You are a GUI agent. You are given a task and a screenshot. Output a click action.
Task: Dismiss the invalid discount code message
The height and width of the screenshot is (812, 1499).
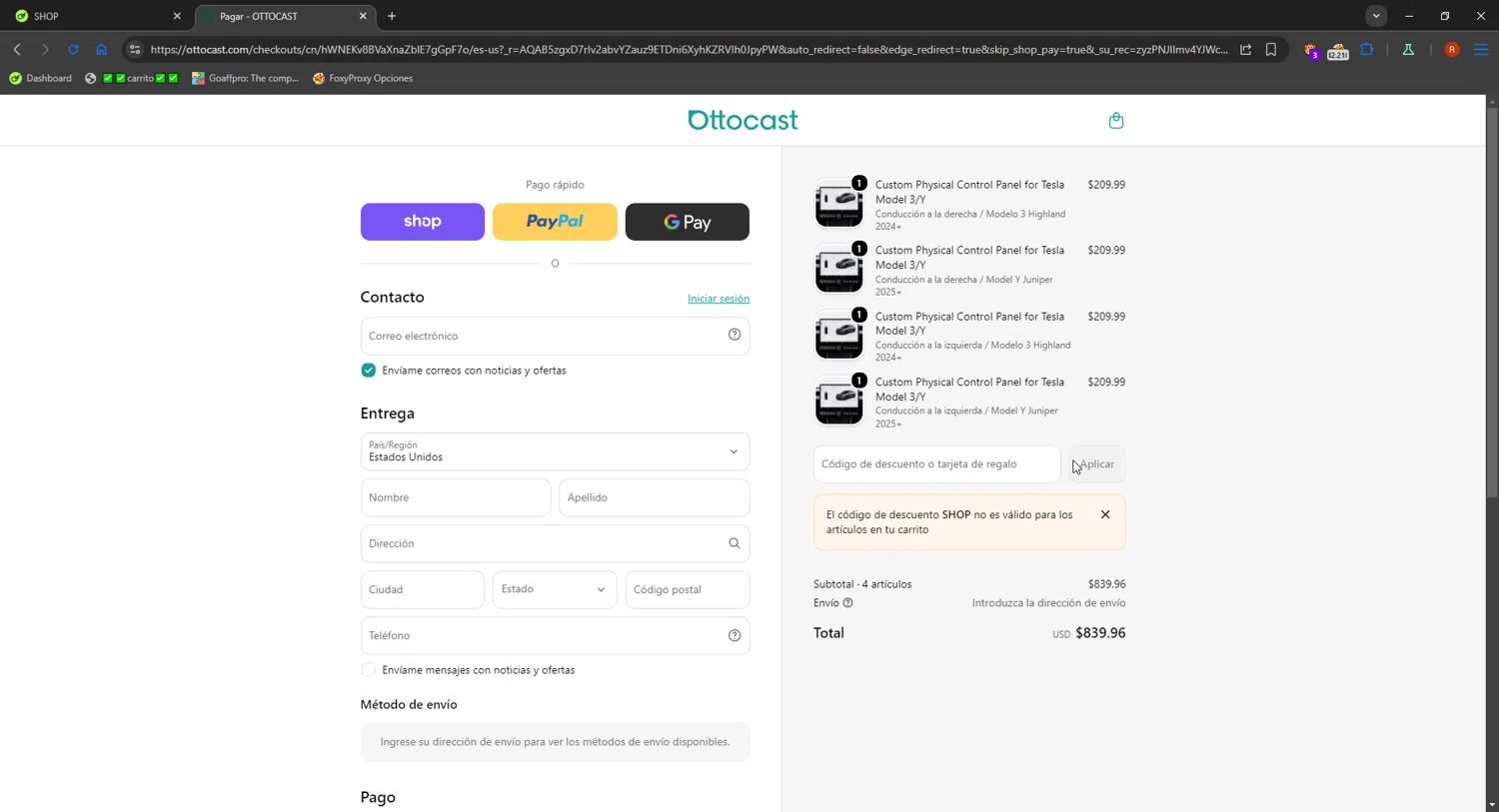(1105, 514)
